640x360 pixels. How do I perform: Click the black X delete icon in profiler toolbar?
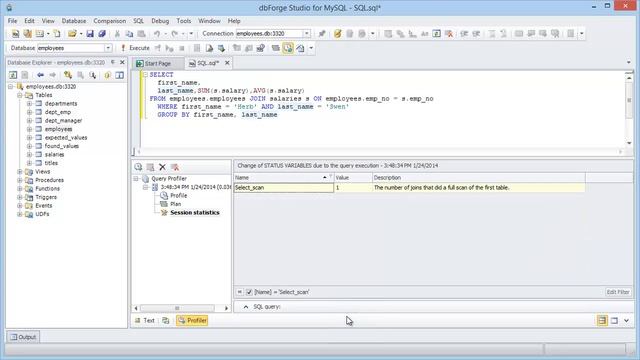click(x=162, y=167)
